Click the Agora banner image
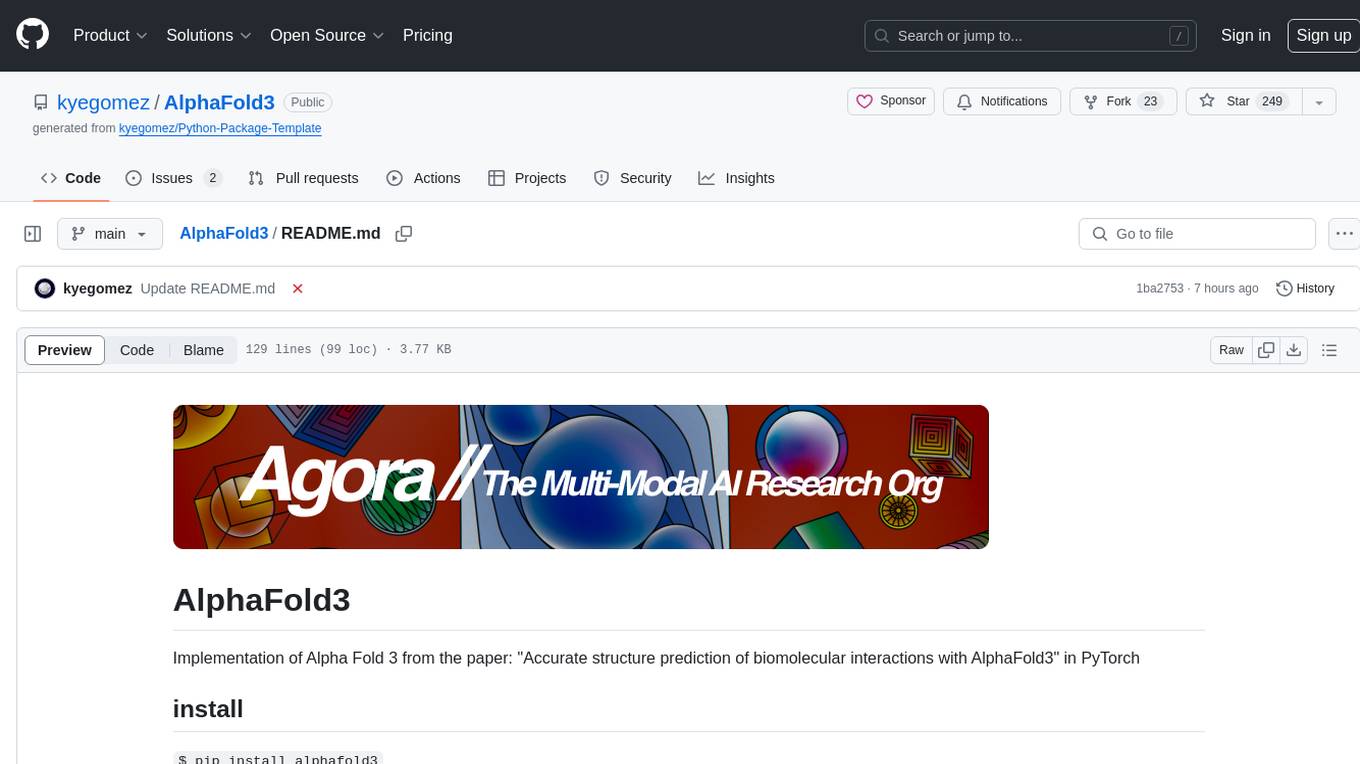 pyautogui.click(x=581, y=477)
